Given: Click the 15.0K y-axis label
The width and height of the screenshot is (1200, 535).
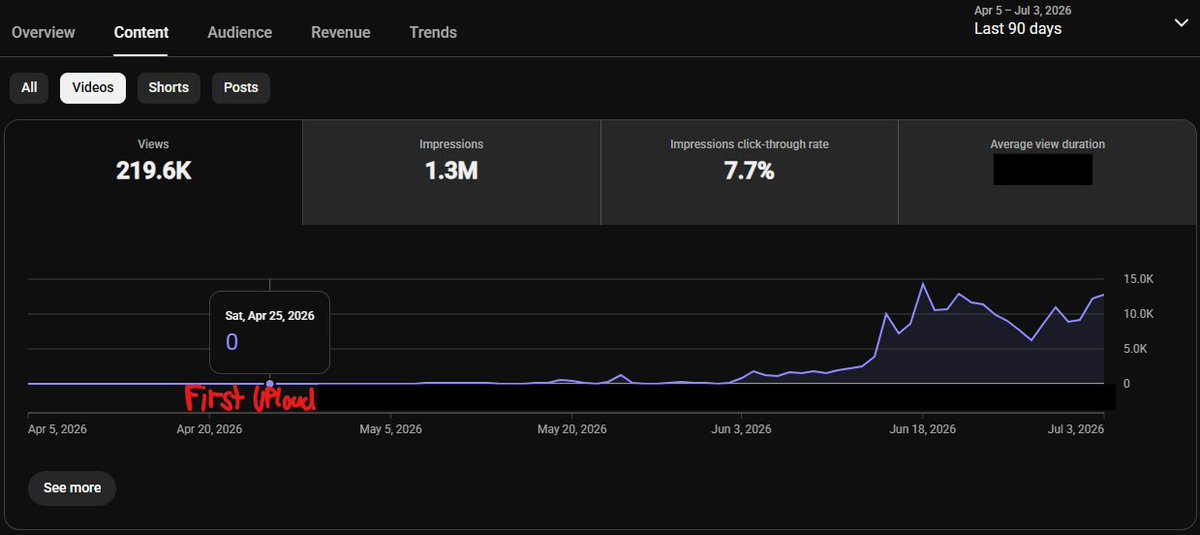Looking at the screenshot, I should [1139, 279].
